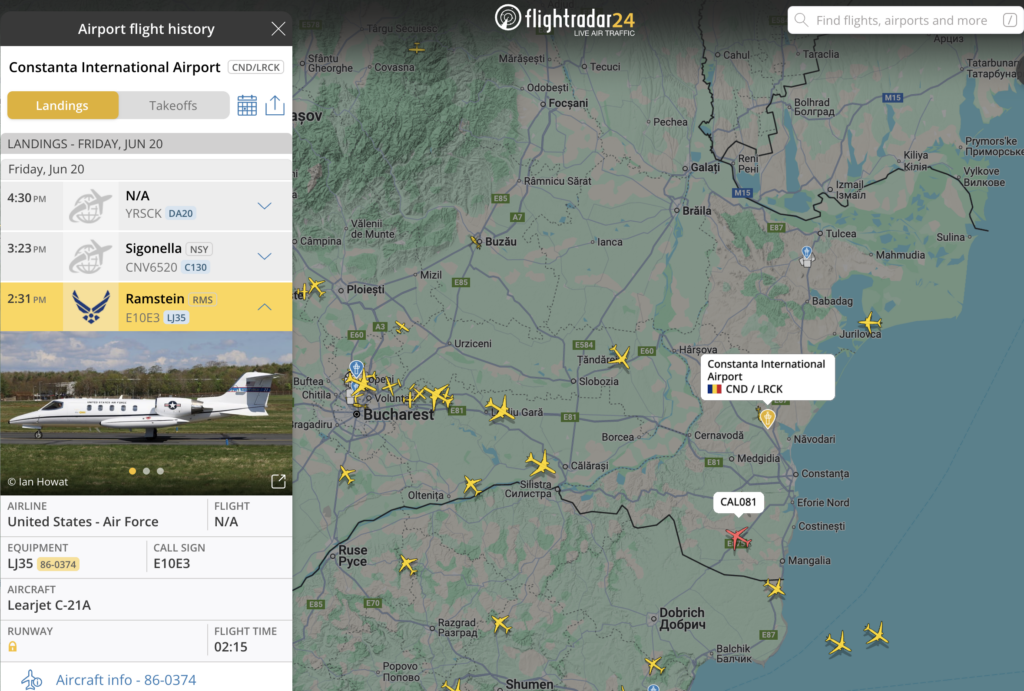
Task: Click the locked runway padlock icon
Action: (x=12, y=647)
